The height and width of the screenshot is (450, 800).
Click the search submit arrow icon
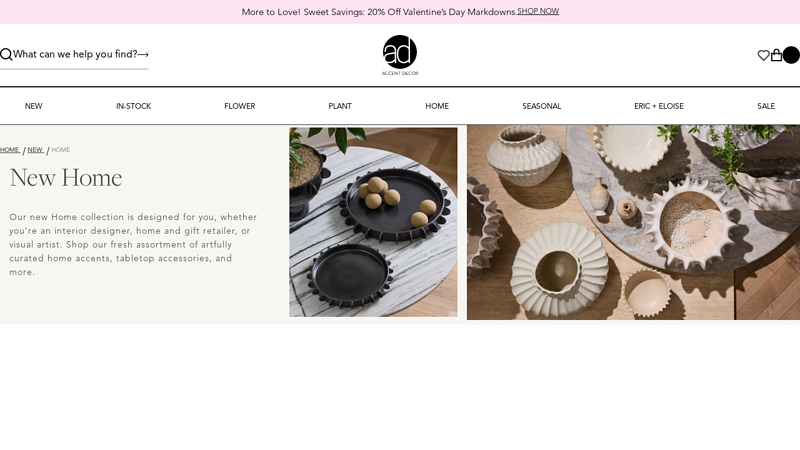coord(143,54)
